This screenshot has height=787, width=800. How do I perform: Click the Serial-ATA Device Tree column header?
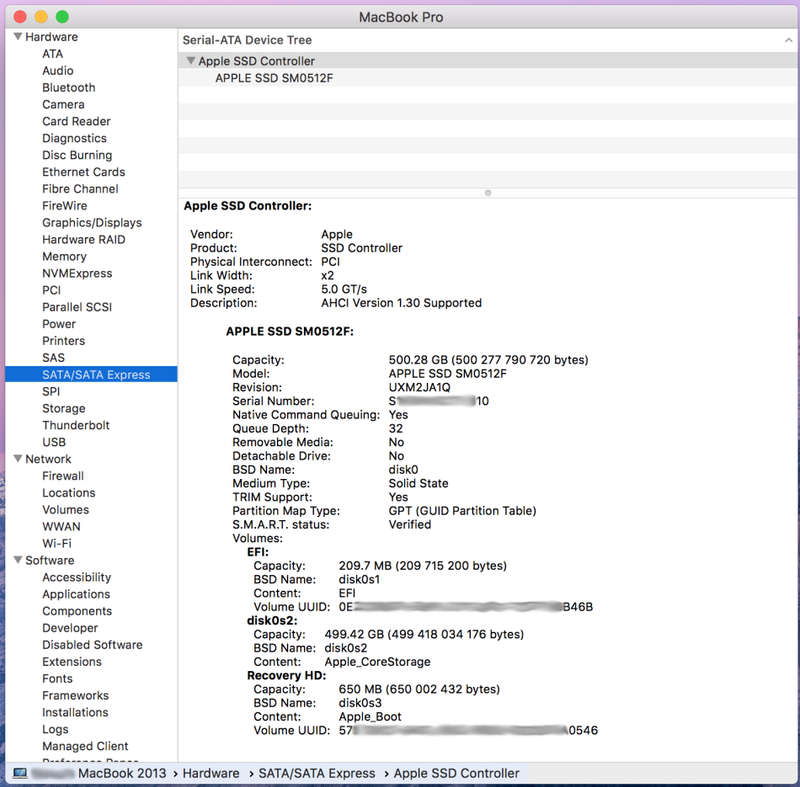487,40
